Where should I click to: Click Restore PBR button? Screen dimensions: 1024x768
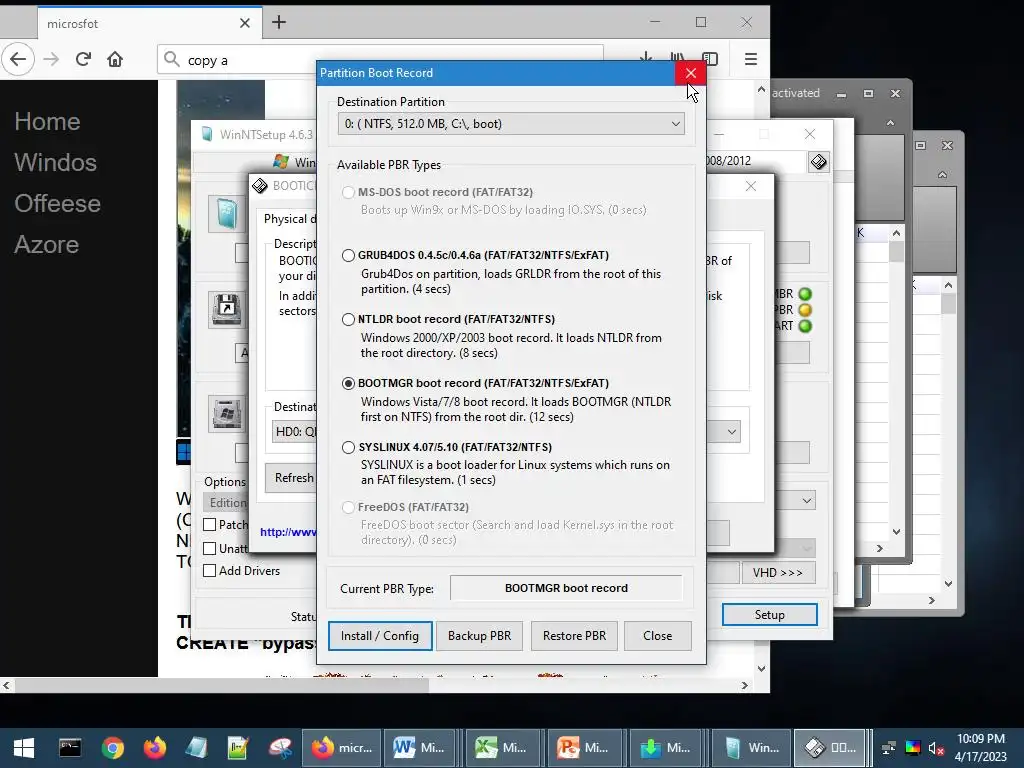(x=574, y=636)
